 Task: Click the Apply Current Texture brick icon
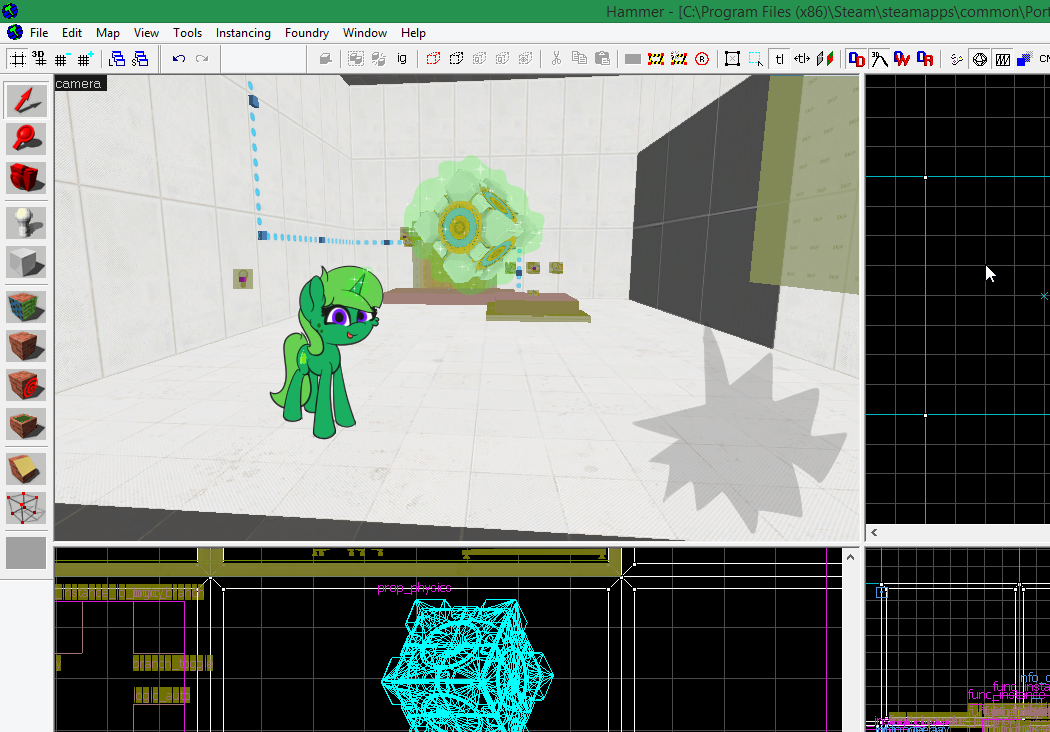click(26, 346)
